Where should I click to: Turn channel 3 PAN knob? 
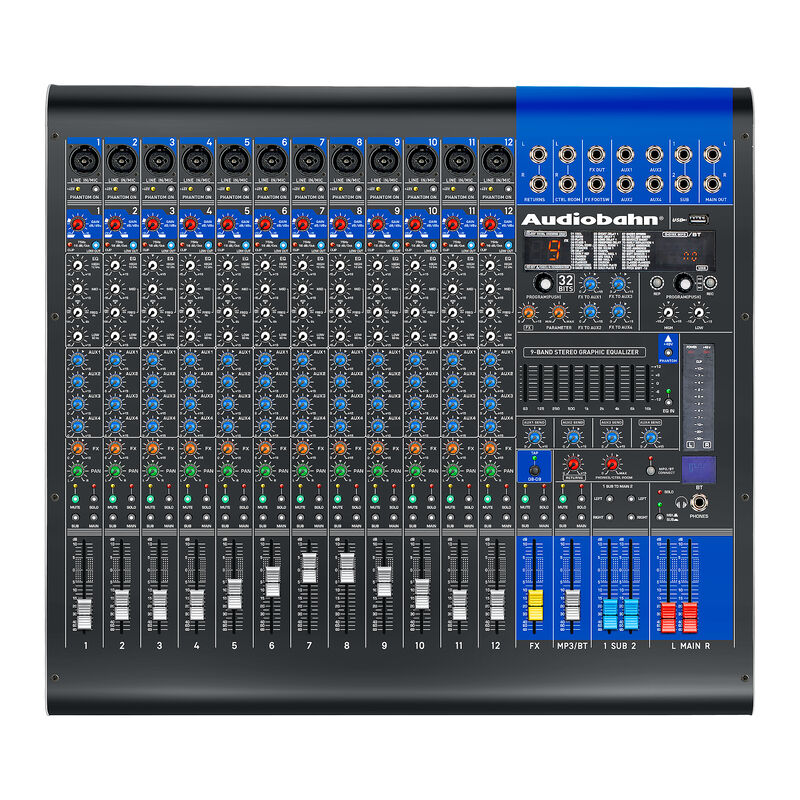tap(152, 470)
